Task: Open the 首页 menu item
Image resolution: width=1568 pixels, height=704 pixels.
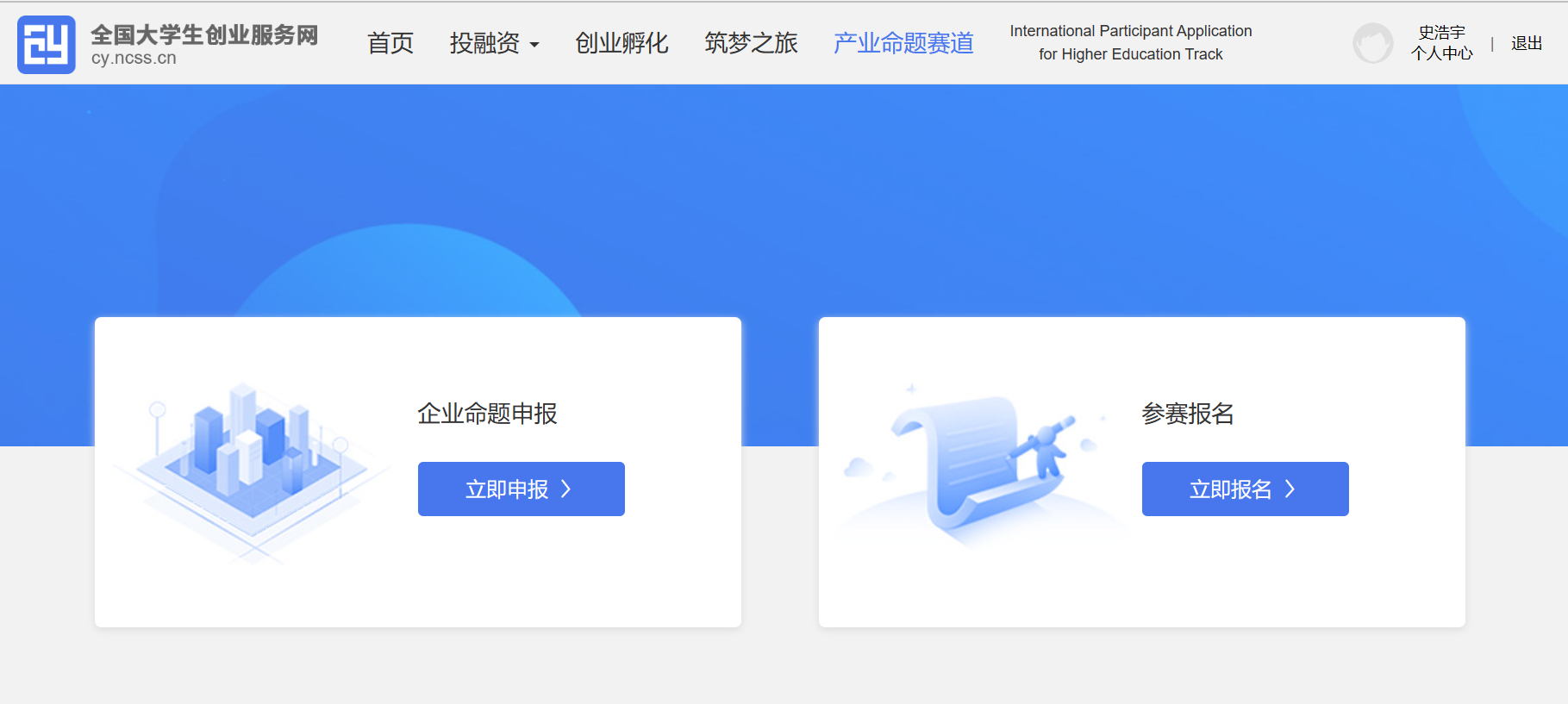Action: click(x=390, y=43)
